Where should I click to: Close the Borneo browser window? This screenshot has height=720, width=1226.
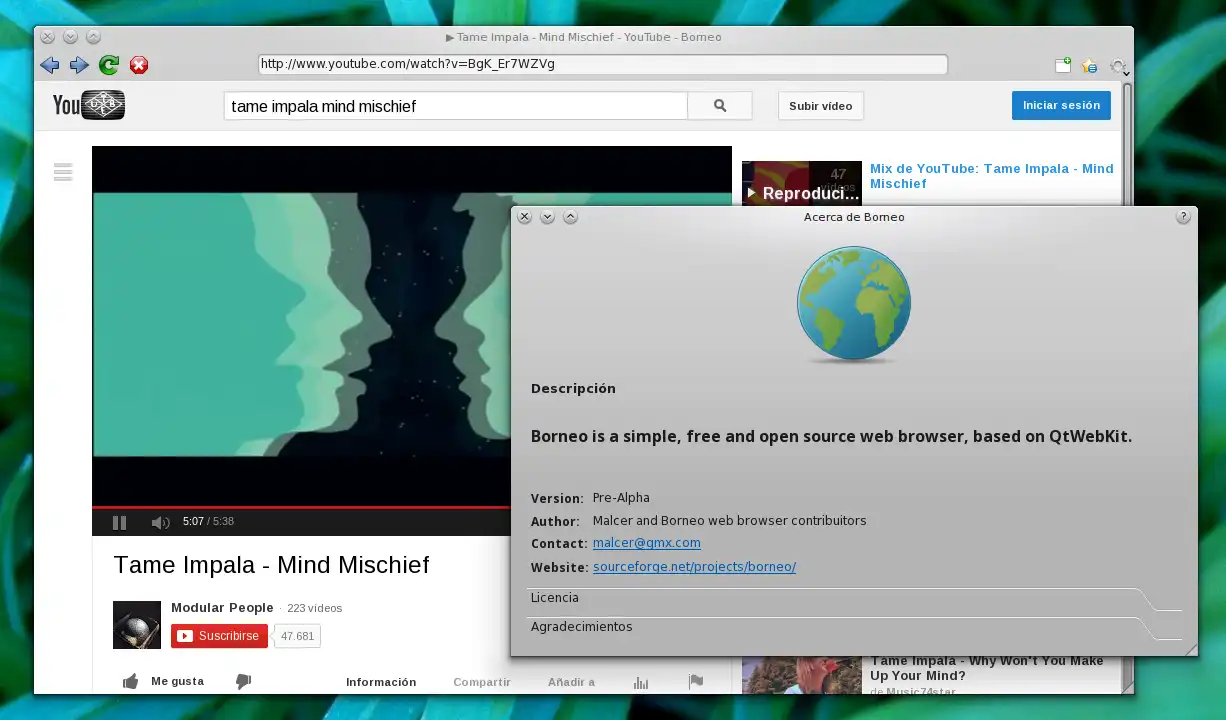pyautogui.click(x=47, y=37)
